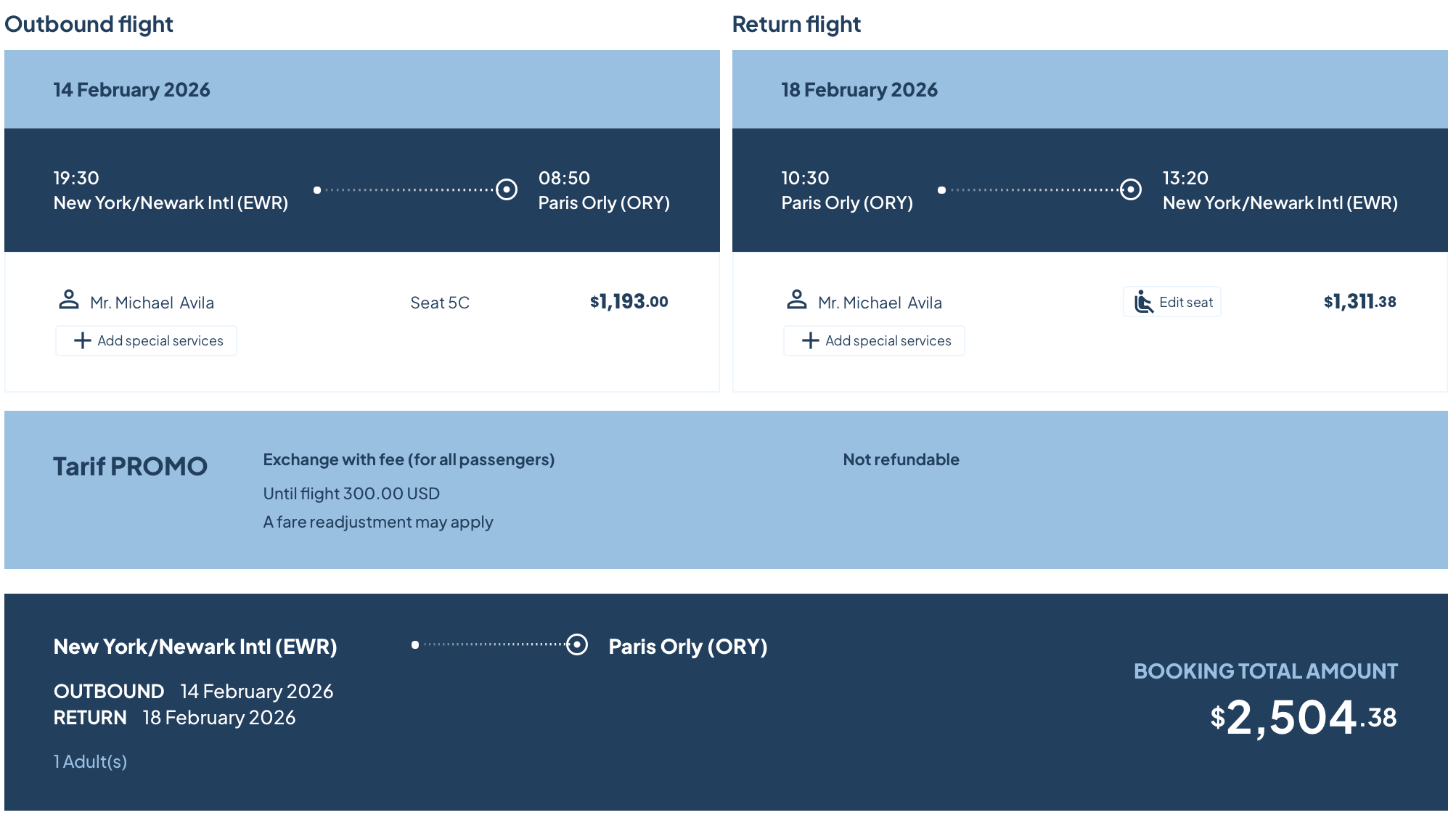Click the 18 February 2026 return date header
This screenshot has height=823, width=1456.
(859, 90)
